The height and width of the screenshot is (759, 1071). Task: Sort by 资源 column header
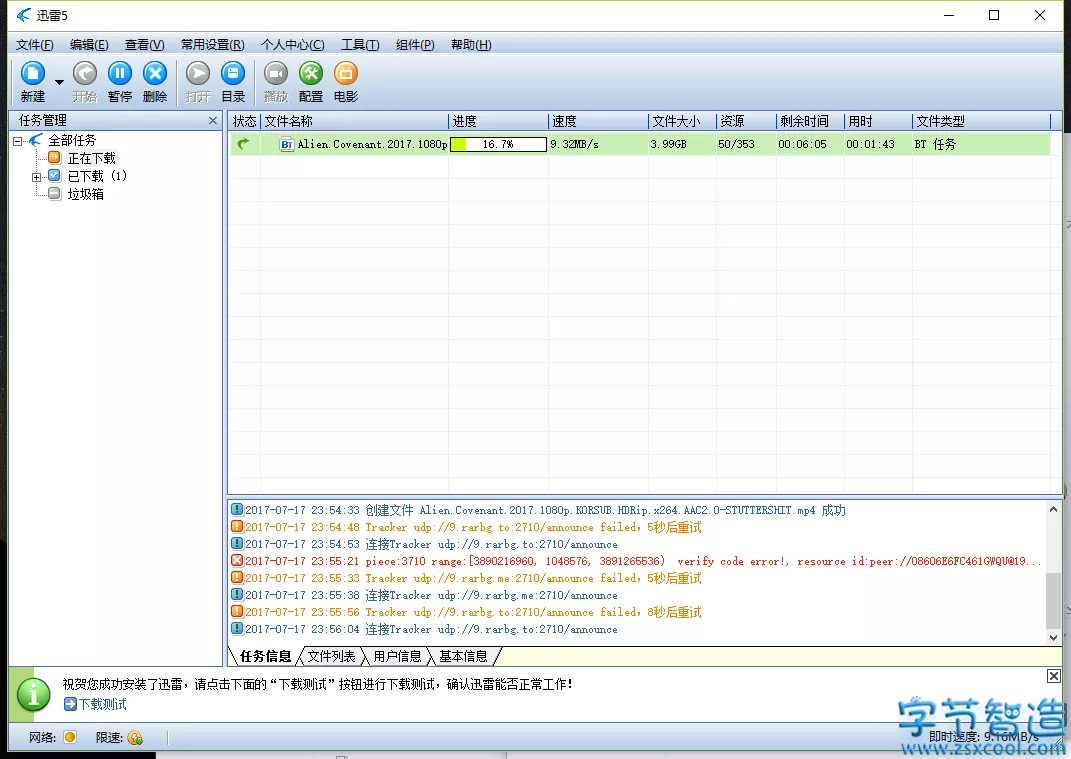(x=746, y=122)
